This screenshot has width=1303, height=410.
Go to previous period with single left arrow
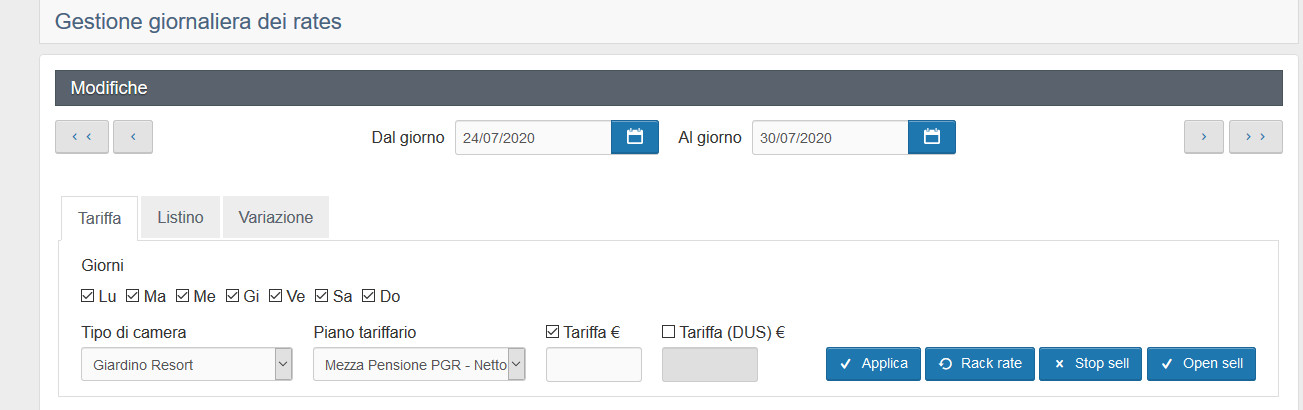pyautogui.click(x=133, y=137)
